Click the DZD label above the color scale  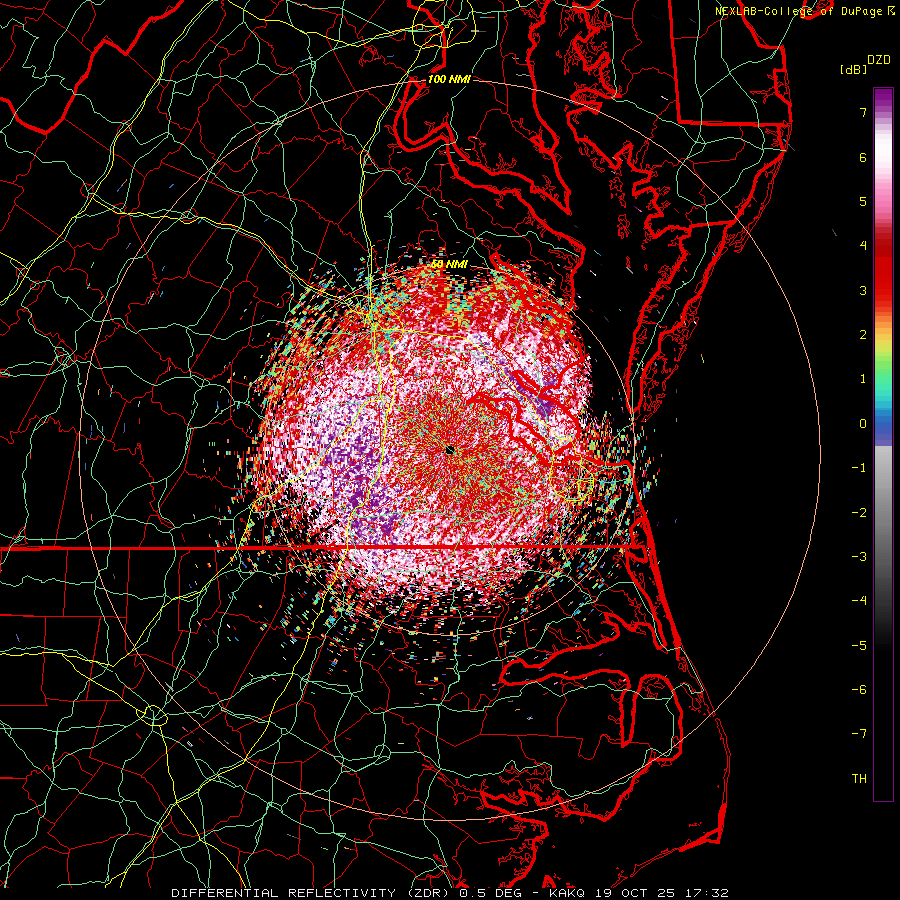click(x=879, y=60)
